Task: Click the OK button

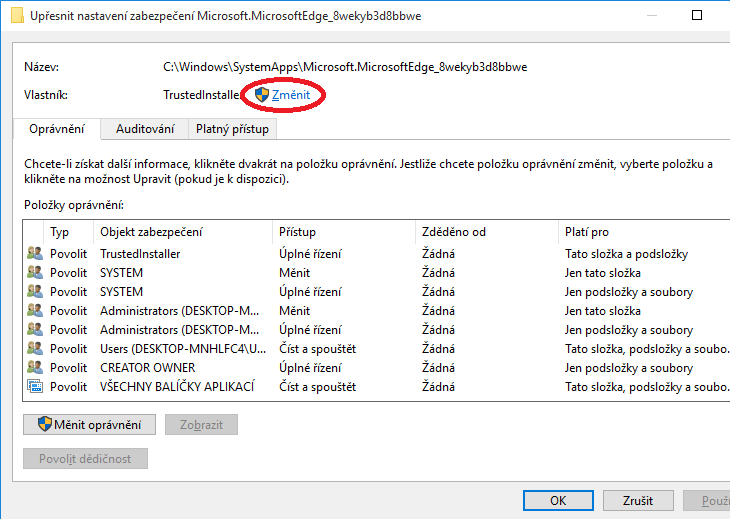Action: pos(558,500)
